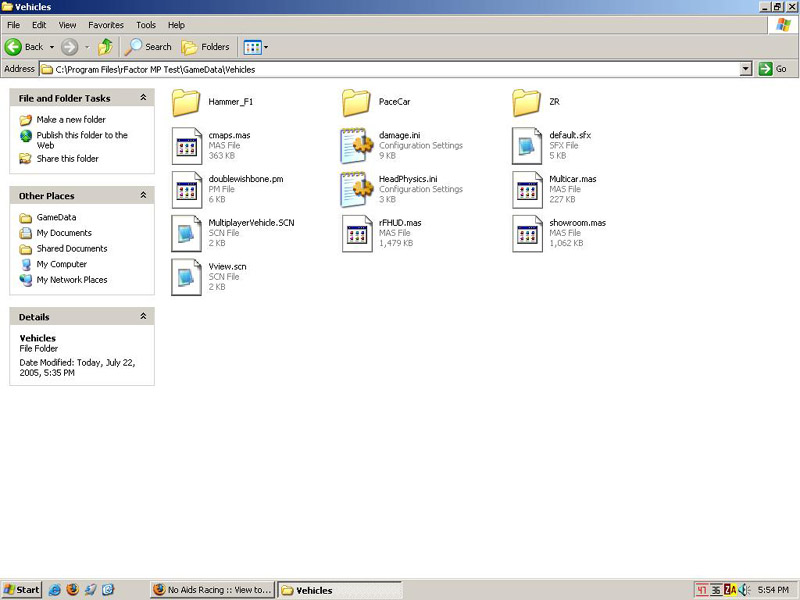Viewport: 800px width, 600px height.
Task: Click the volume speaker tray icon
Action: [x=744, y=590]
